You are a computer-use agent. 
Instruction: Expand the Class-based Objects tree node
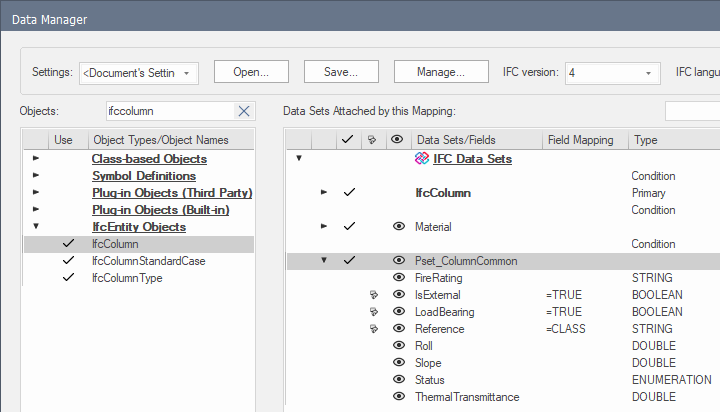click(x=36, y=159)
